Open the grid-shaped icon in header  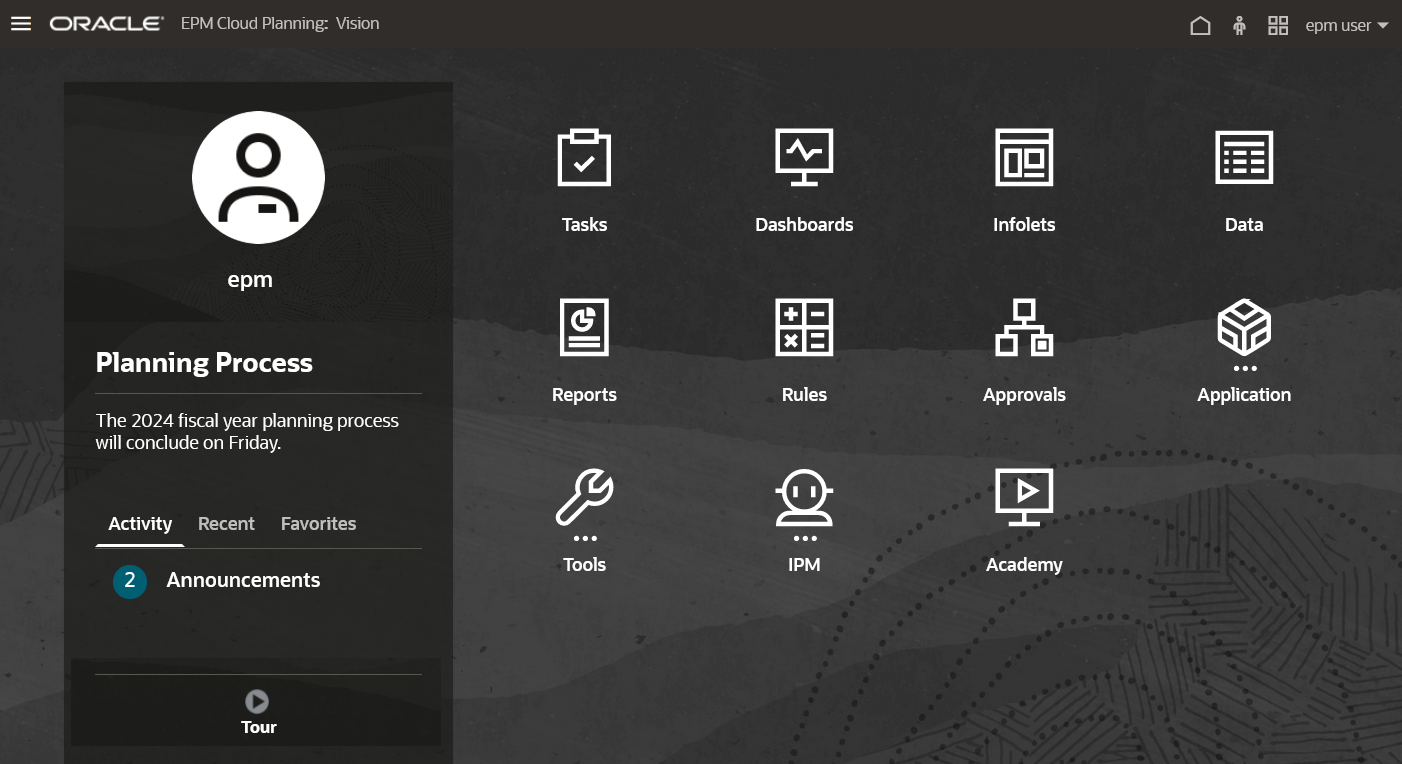point(1278,26)
